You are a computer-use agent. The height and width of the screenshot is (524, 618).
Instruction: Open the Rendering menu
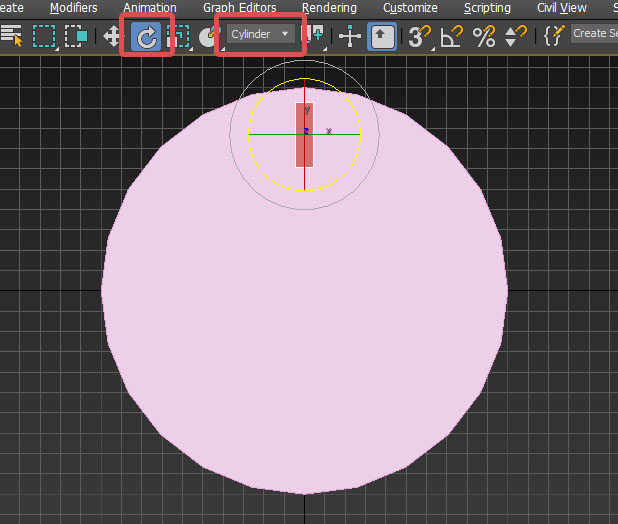(x=329, y=8)
